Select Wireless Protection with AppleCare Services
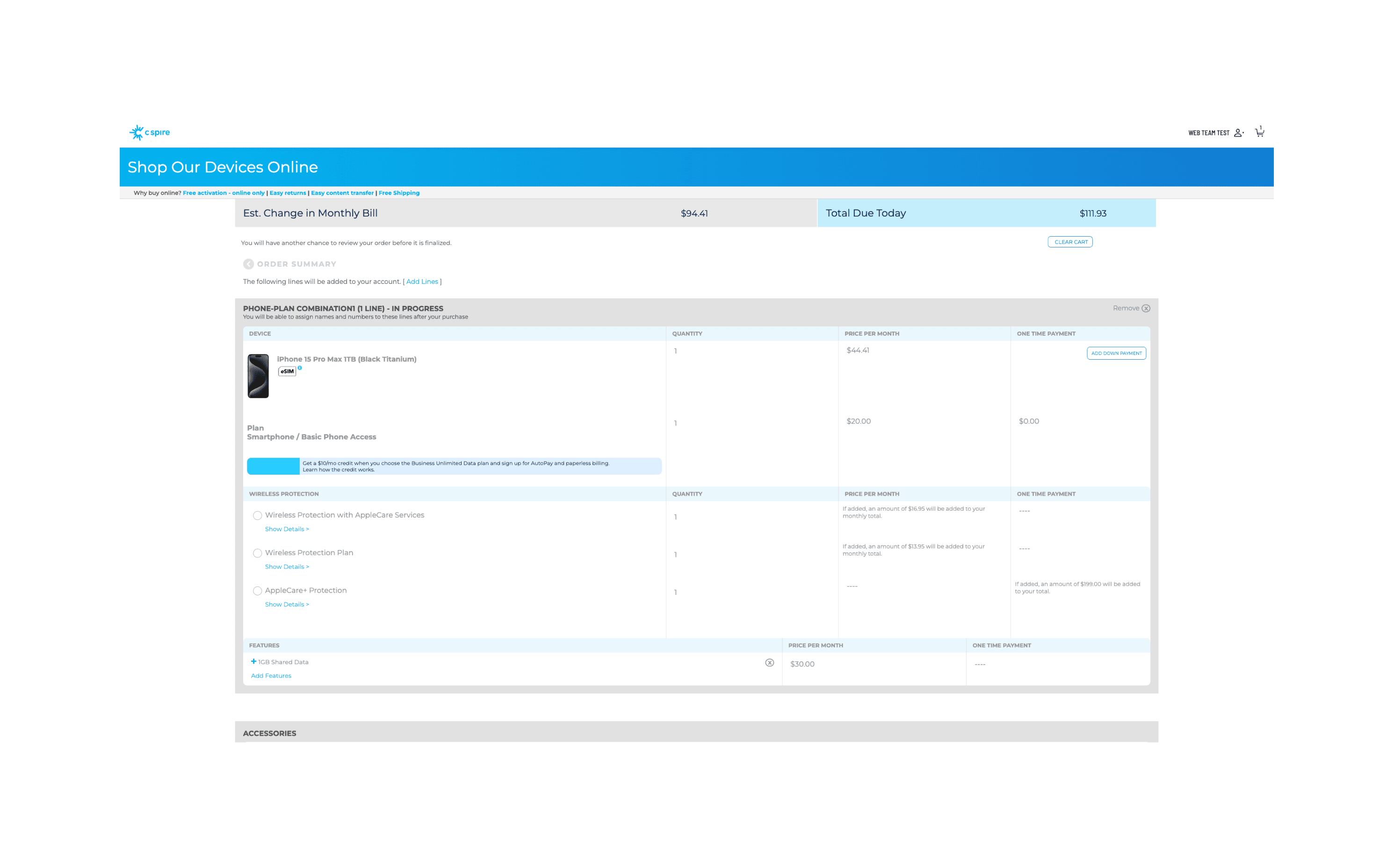Screen dimensions: 1394x868 258,515
